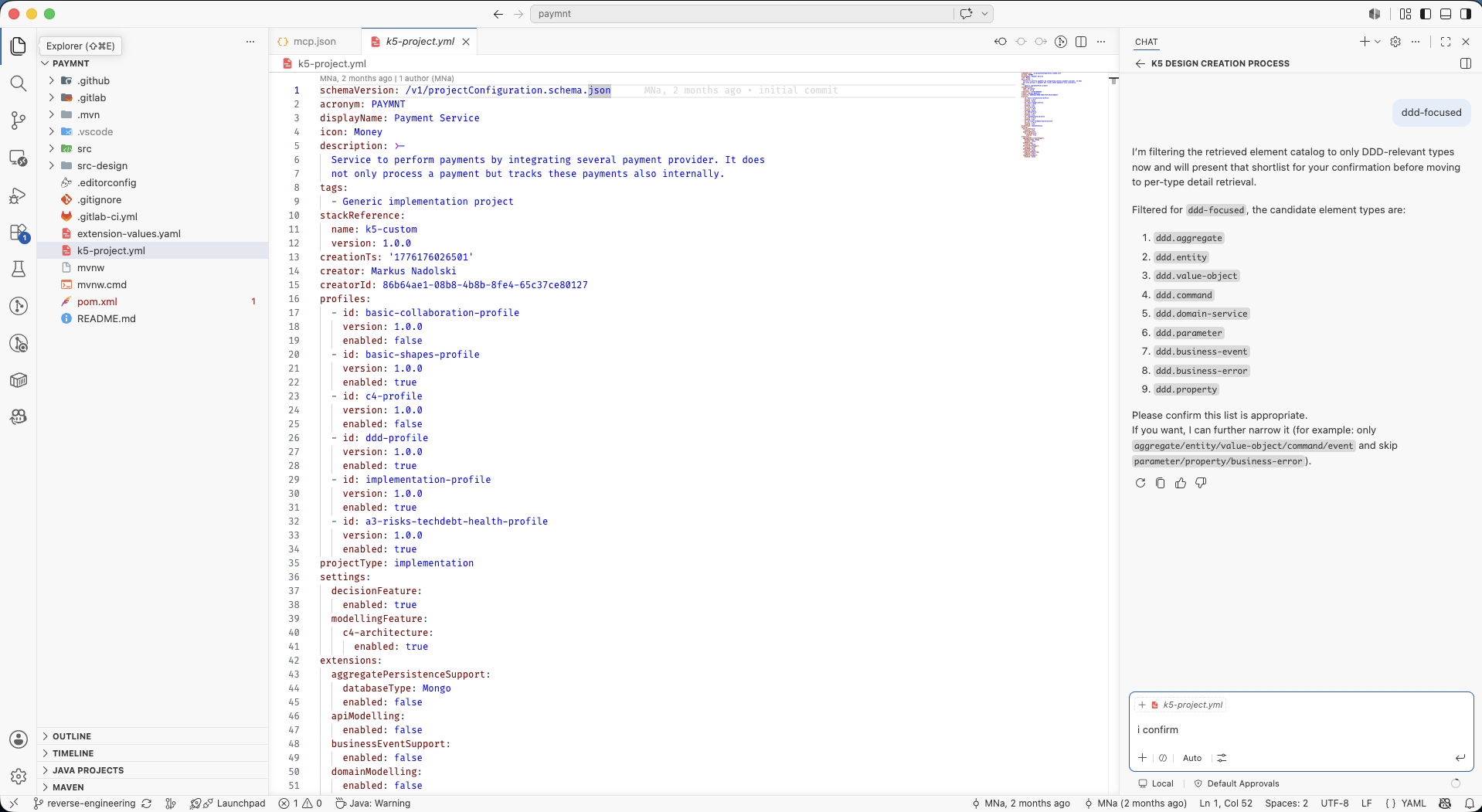Mark chat response as helpful thumbs up
Viewport: 1482px width, 812px height.
1180,483
